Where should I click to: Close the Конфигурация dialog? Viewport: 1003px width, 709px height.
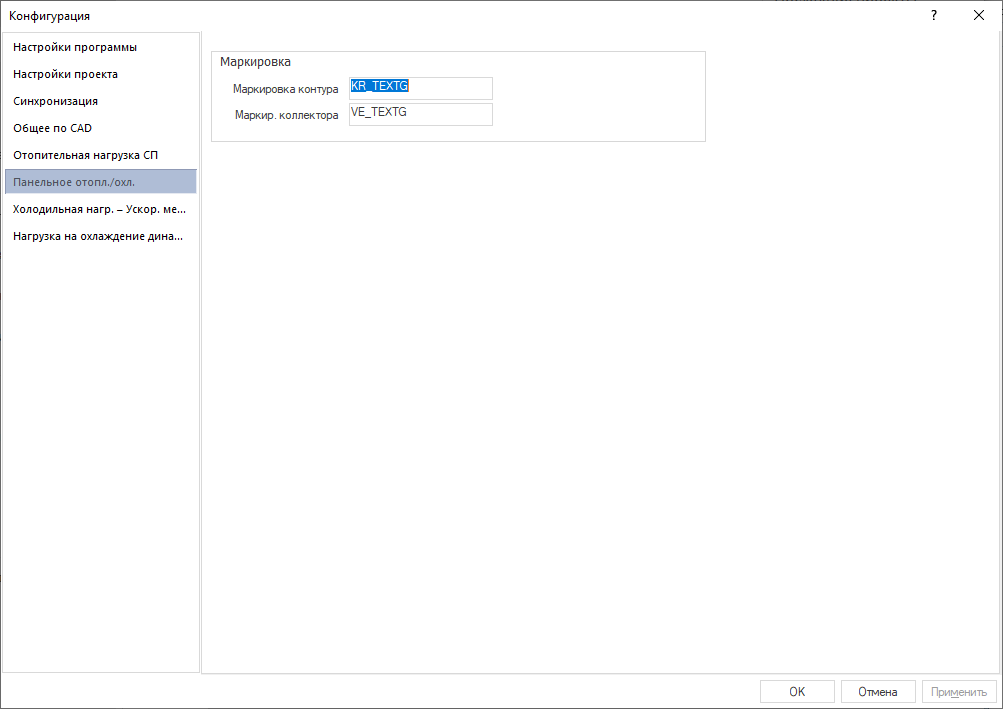click(979, 15)
